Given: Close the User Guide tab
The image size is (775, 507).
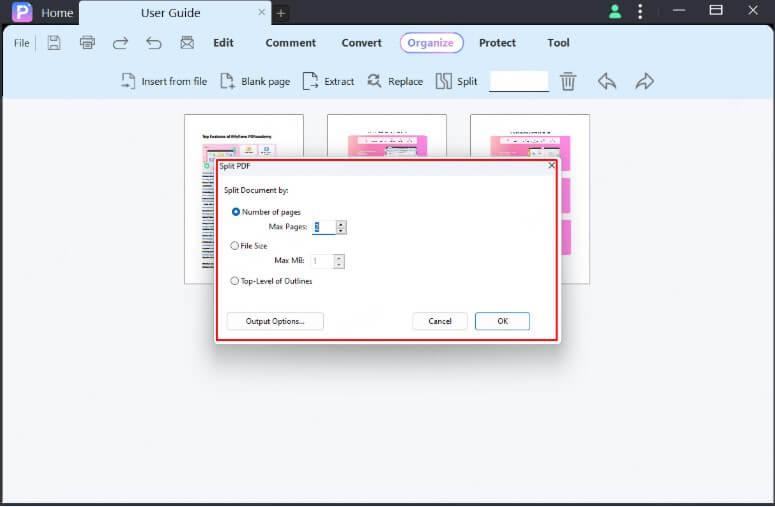Looking at the screenshot, I should click(261, 12).
